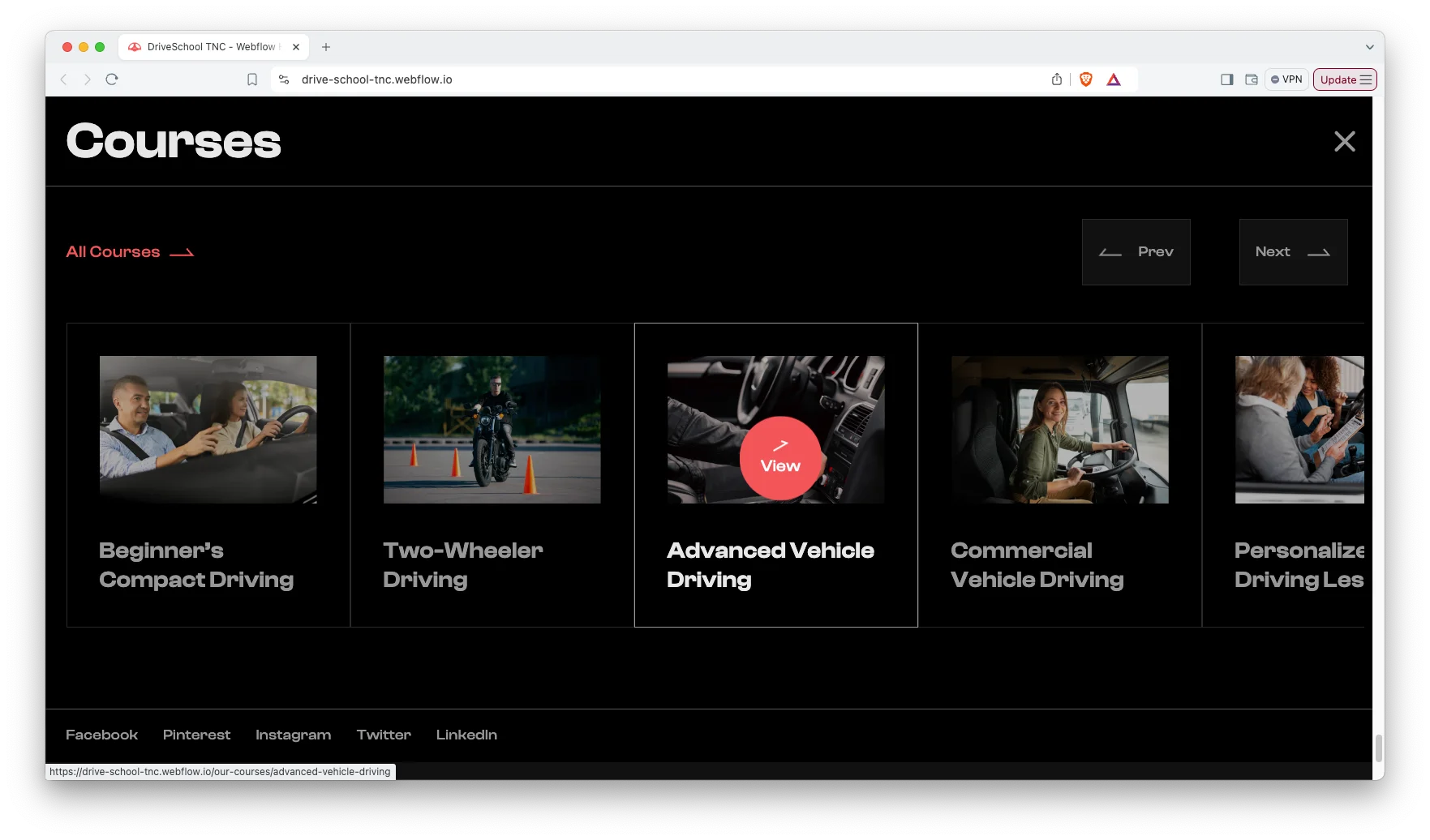Toggle the browser sidebar icon
Screen dimensions: 1430x840
pyautogui.click(x=1227, y=79)
